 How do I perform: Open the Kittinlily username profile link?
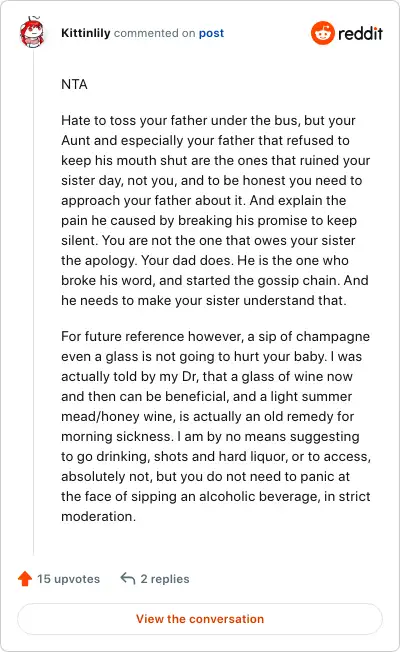86,33
